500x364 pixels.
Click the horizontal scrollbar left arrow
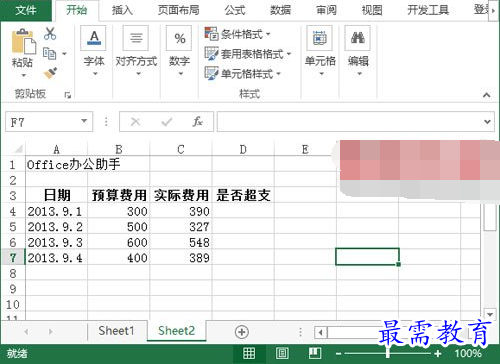pyautogui.click(x=321, y=332)
